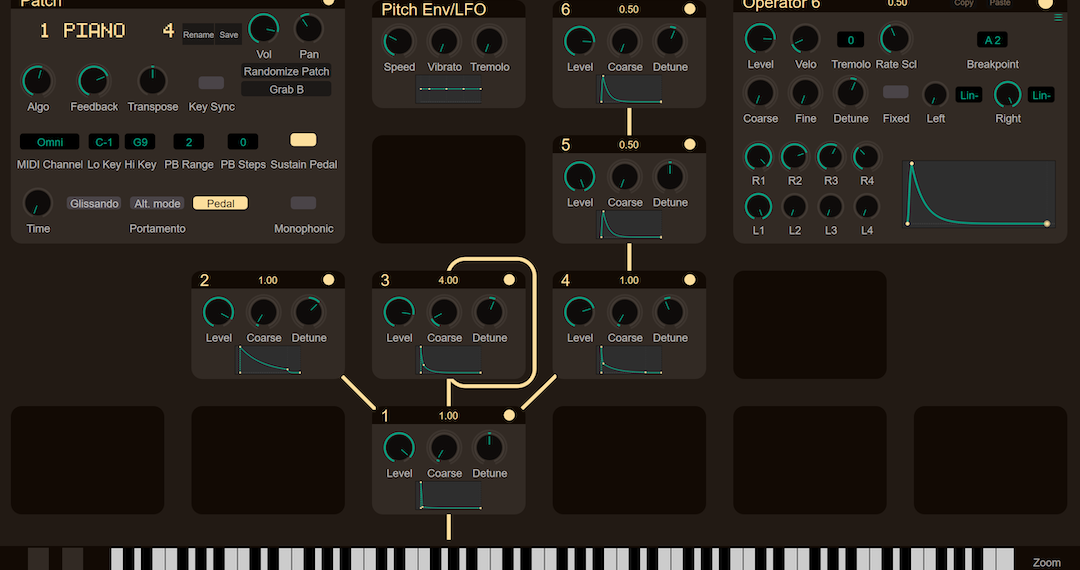Click operator 2's yellow enable dot
This screenshot has width=1080, height=570.
pyautogui.click(x=328, y=280)
